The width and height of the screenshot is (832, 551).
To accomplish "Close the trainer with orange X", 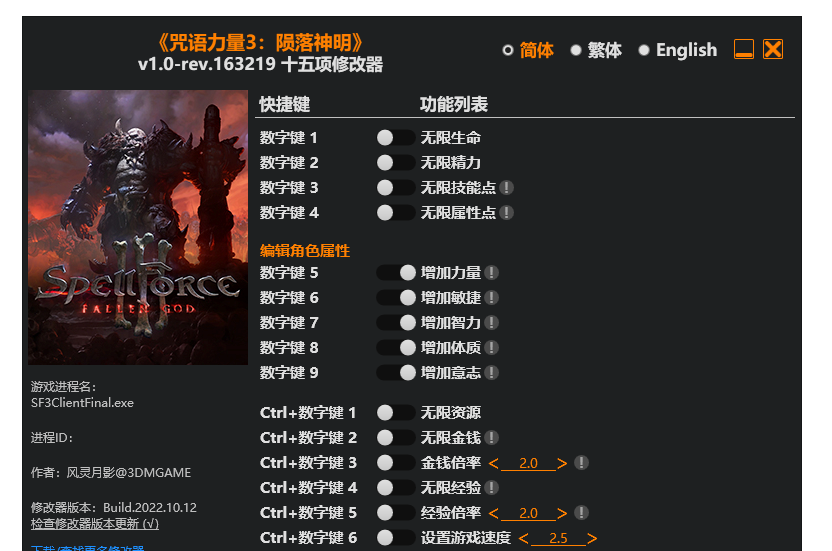I will 773,49.
